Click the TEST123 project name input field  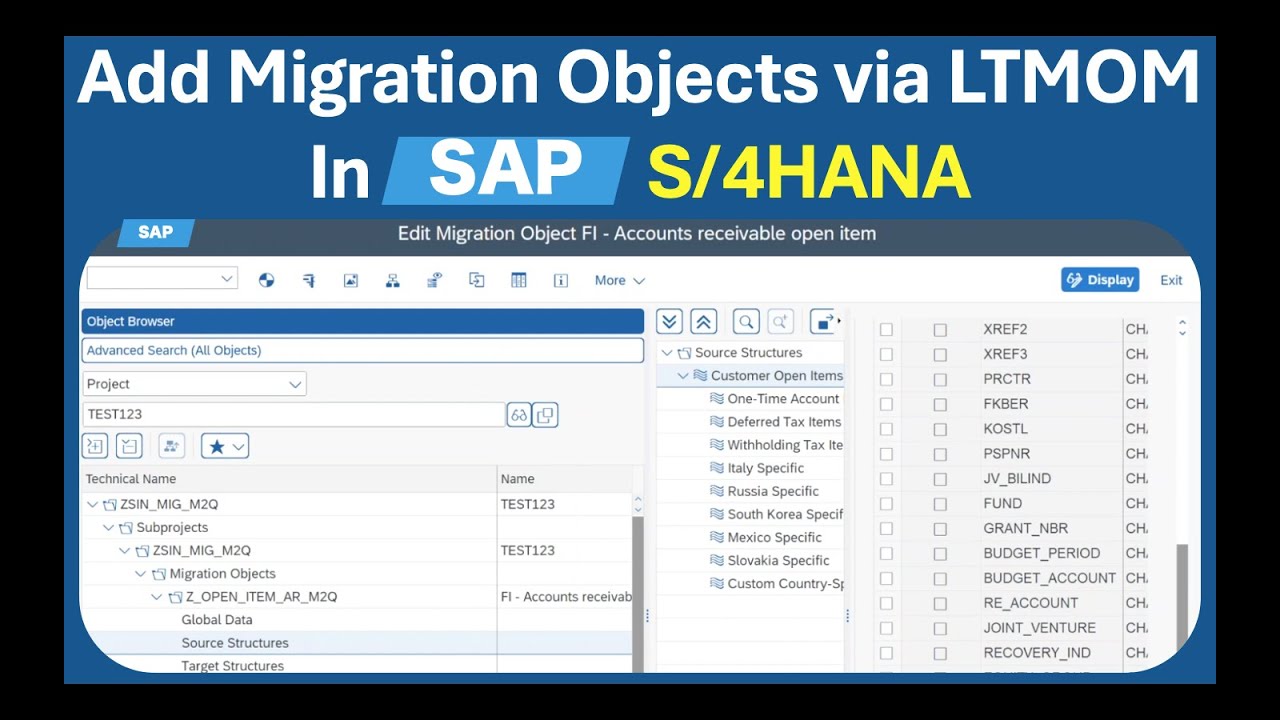coord(293,415)
